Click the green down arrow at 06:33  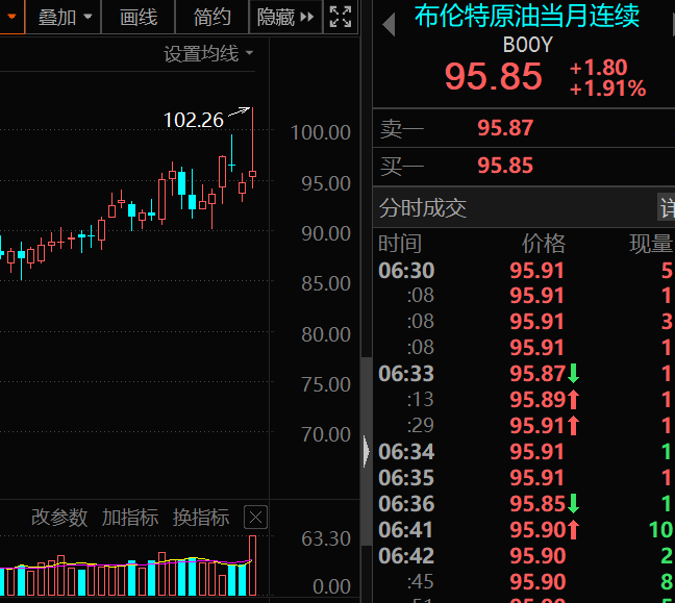pos(574,374)
